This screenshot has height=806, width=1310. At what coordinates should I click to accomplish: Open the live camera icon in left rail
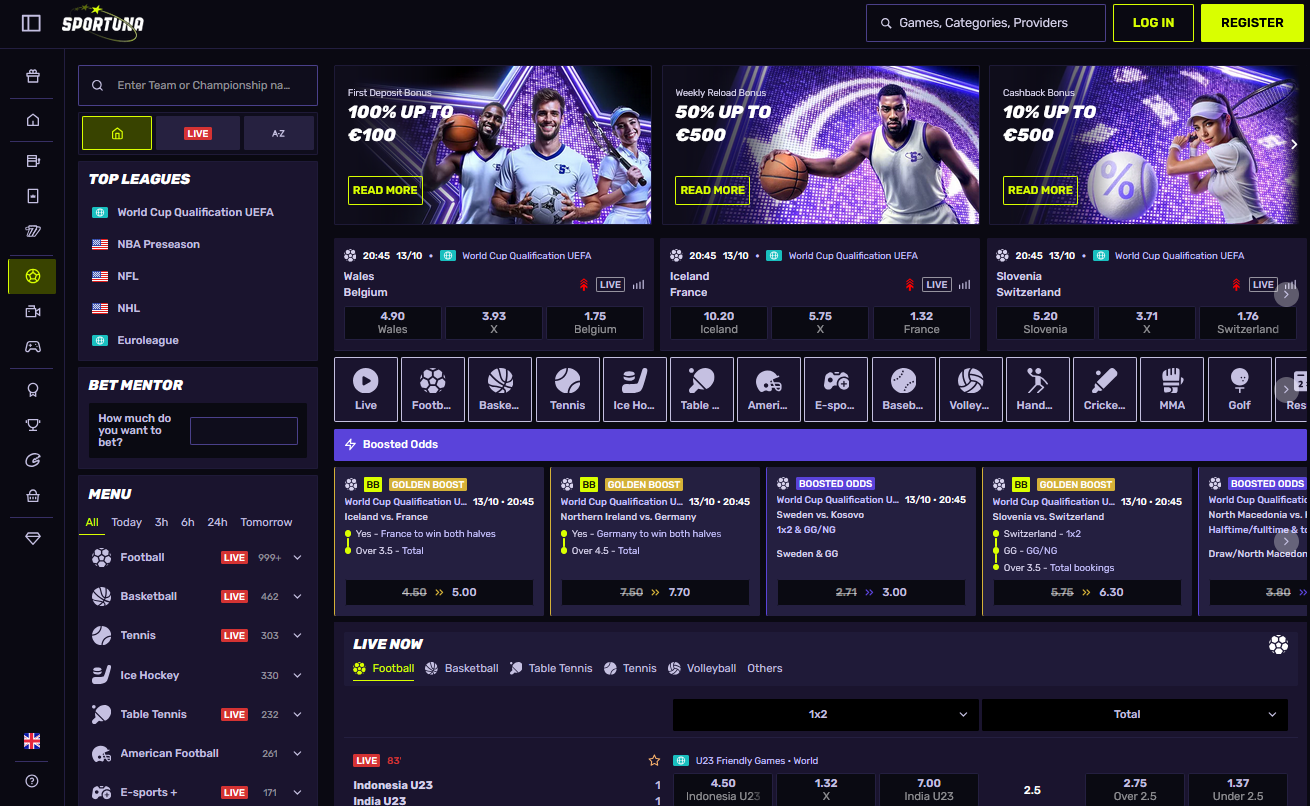[33, 311]
